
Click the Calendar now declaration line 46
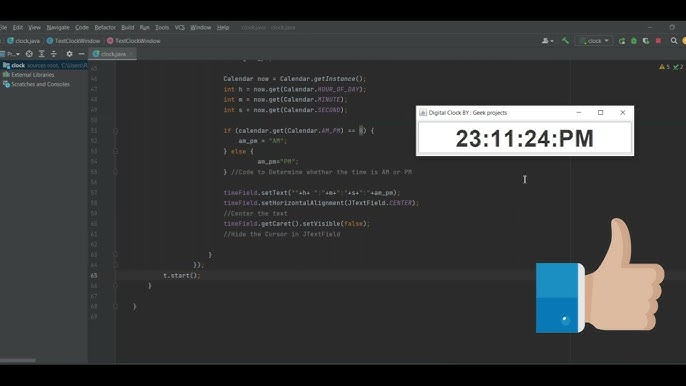(x=294, y=79)
